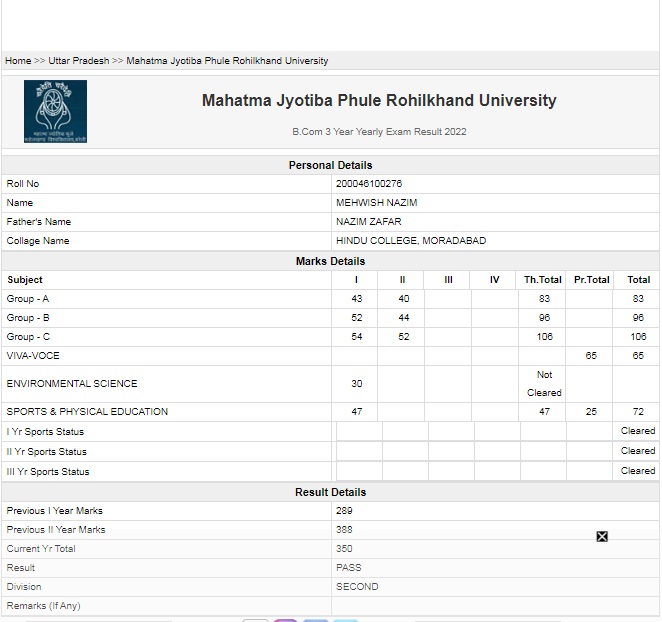Screen dimensions: 662x622
Task: Select the SECOND division value
Action: coord(357,587)
